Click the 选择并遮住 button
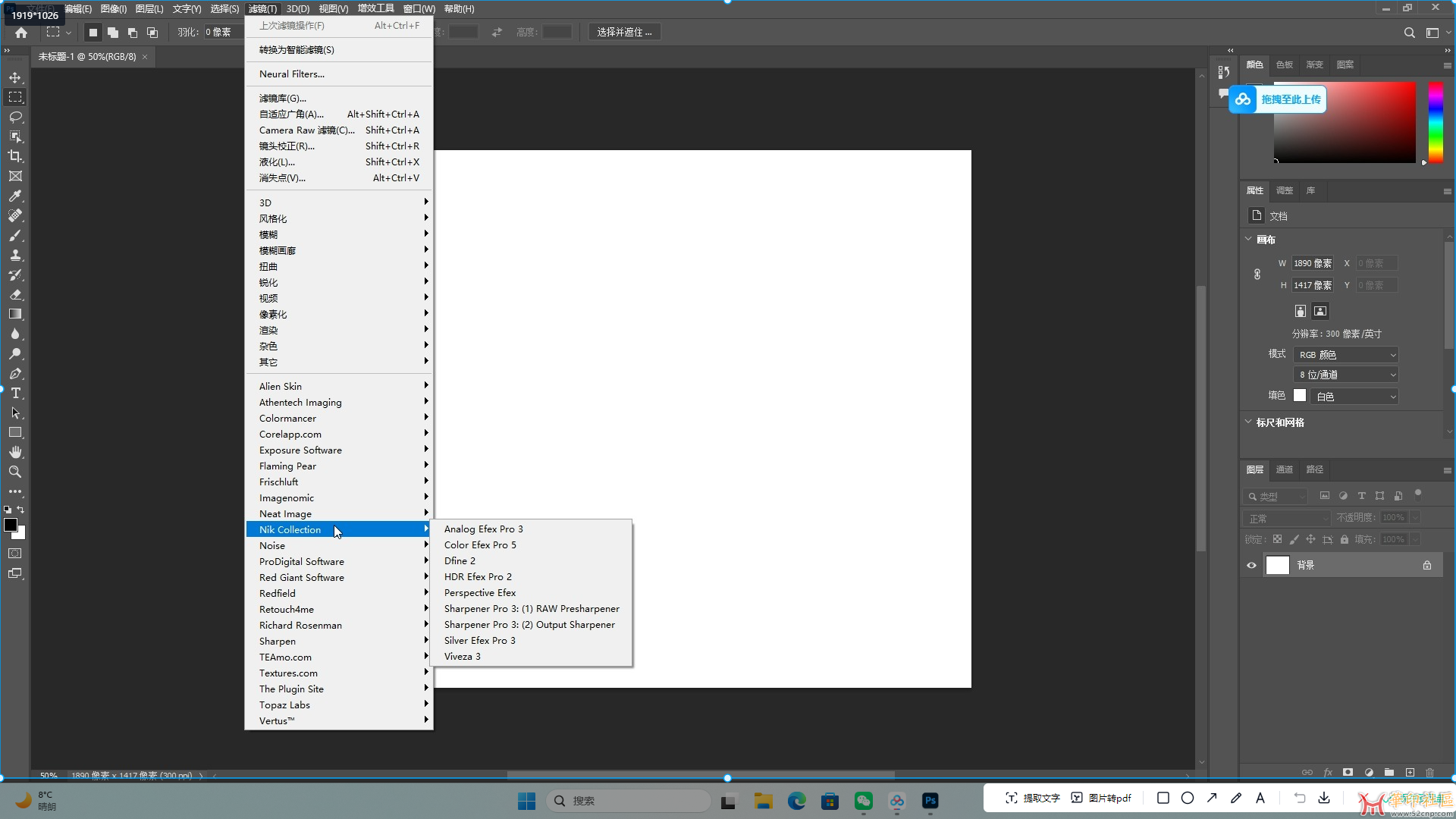The width and height of the screenshot is (1456, 819). [624, 31]
